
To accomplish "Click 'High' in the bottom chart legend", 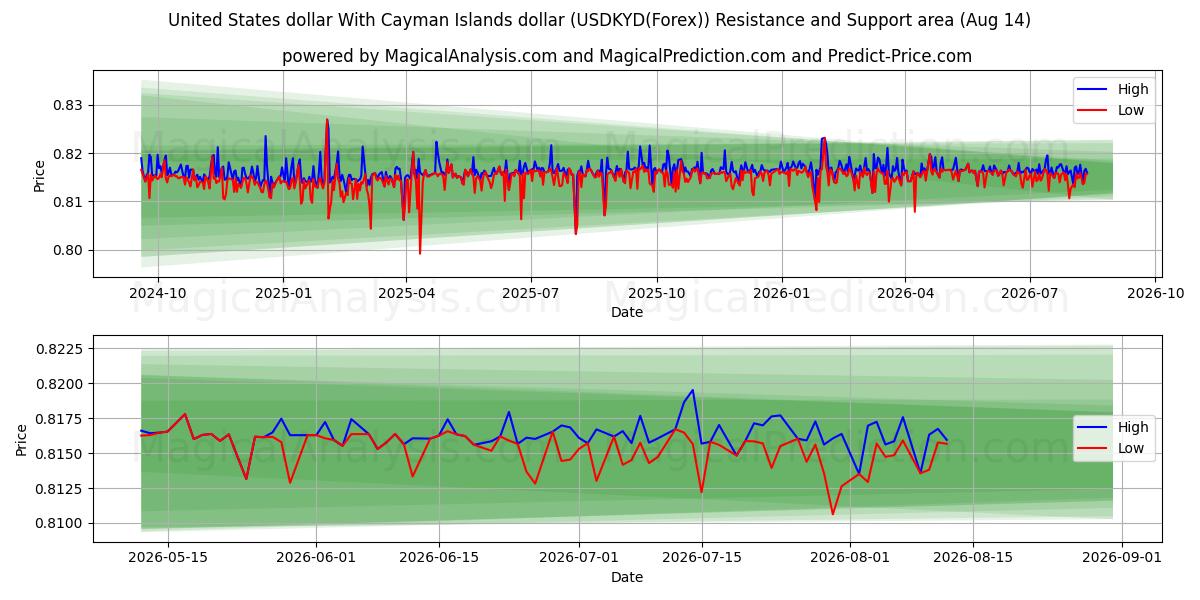I will pos(1133,427).
